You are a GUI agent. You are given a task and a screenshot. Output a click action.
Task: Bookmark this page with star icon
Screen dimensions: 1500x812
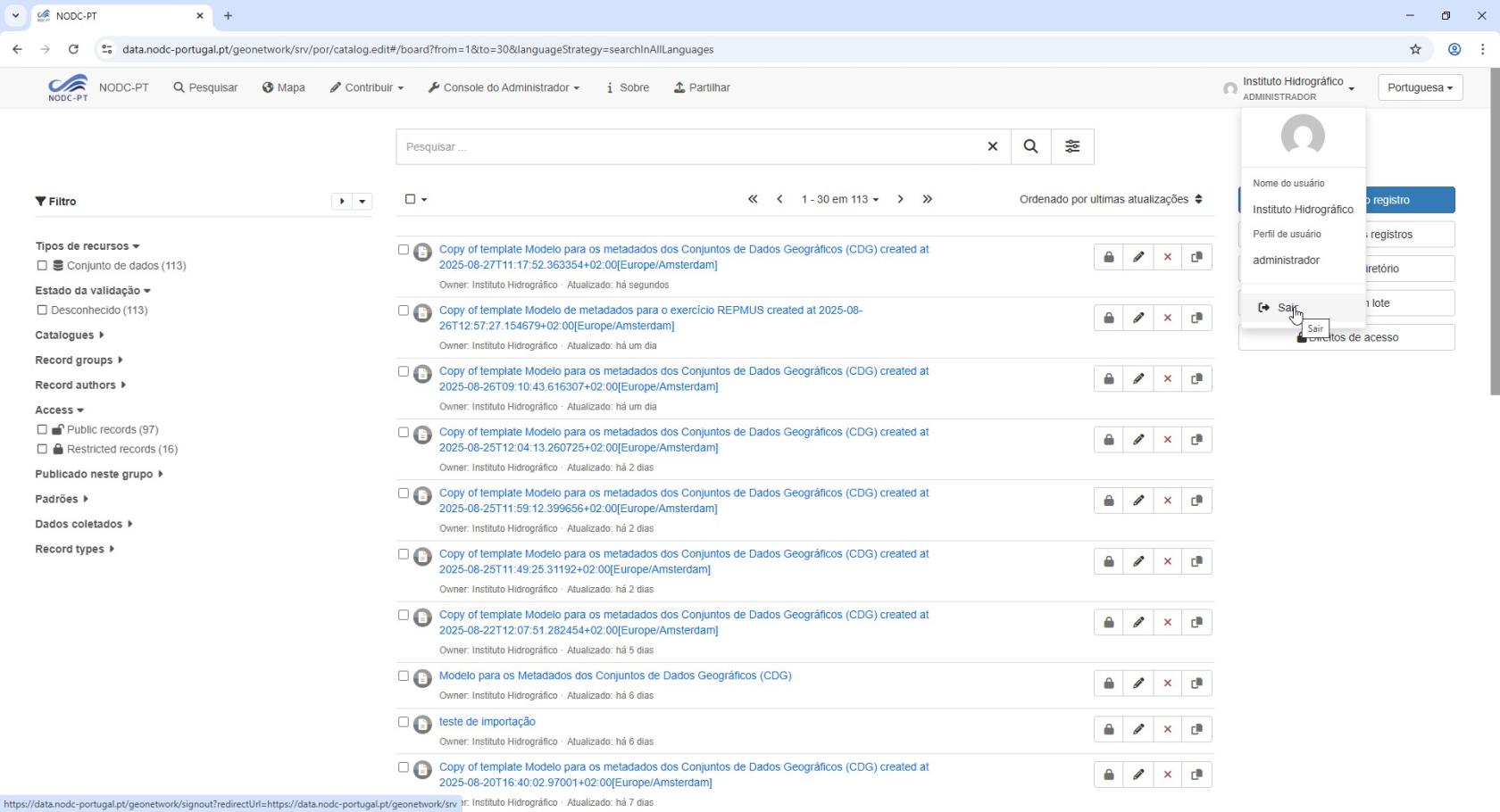coord(1415,49)
